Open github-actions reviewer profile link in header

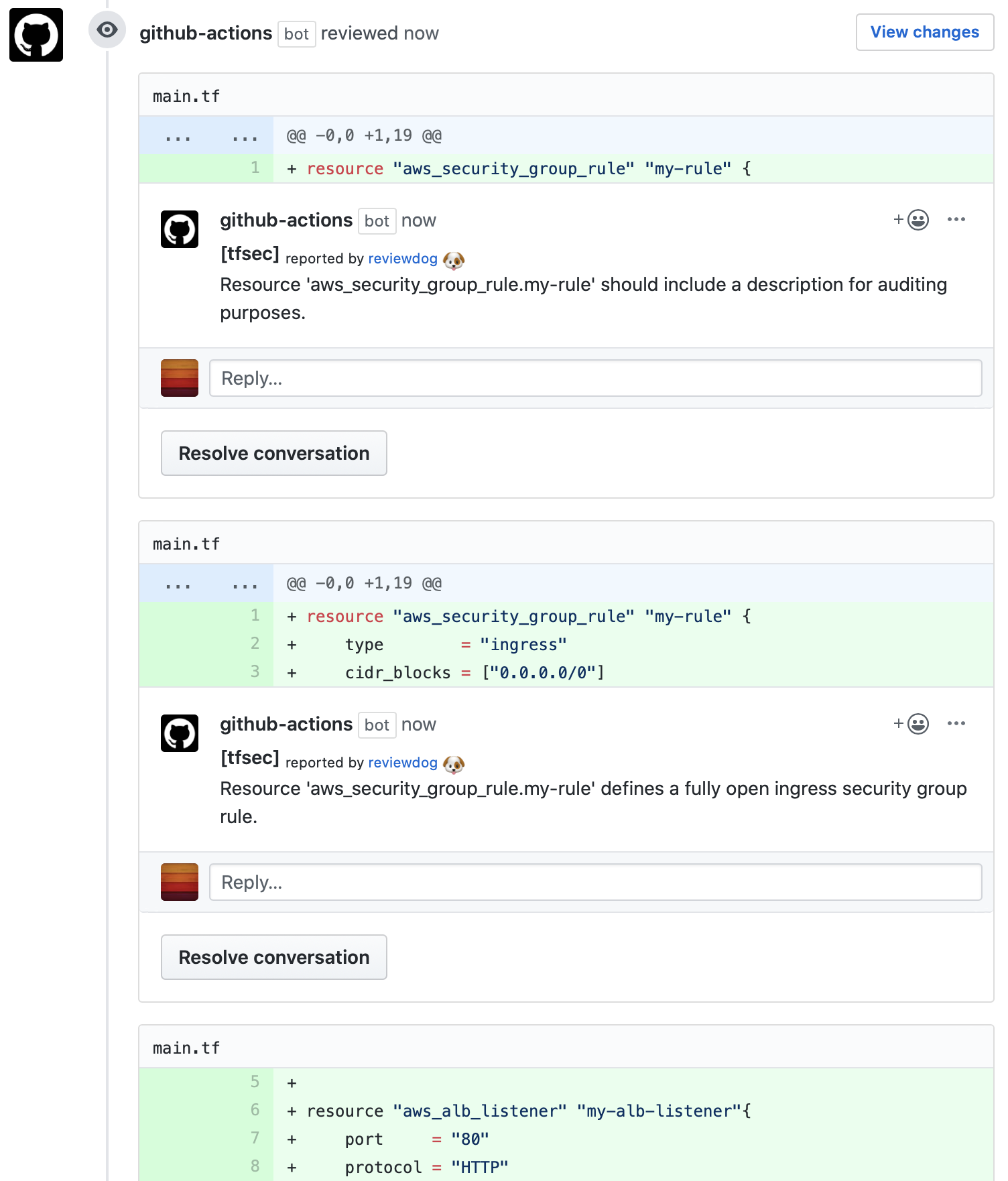click(206, 34)
